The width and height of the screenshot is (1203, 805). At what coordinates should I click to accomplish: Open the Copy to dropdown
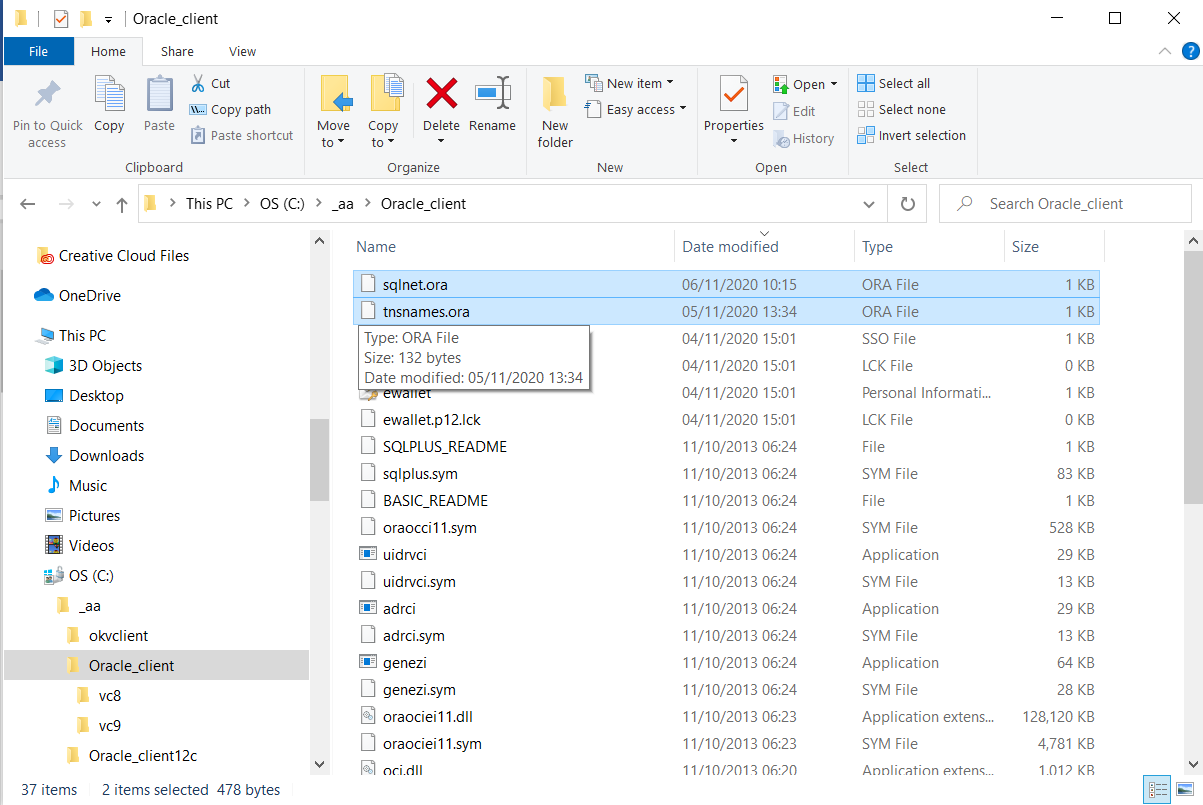coord(383,142)
